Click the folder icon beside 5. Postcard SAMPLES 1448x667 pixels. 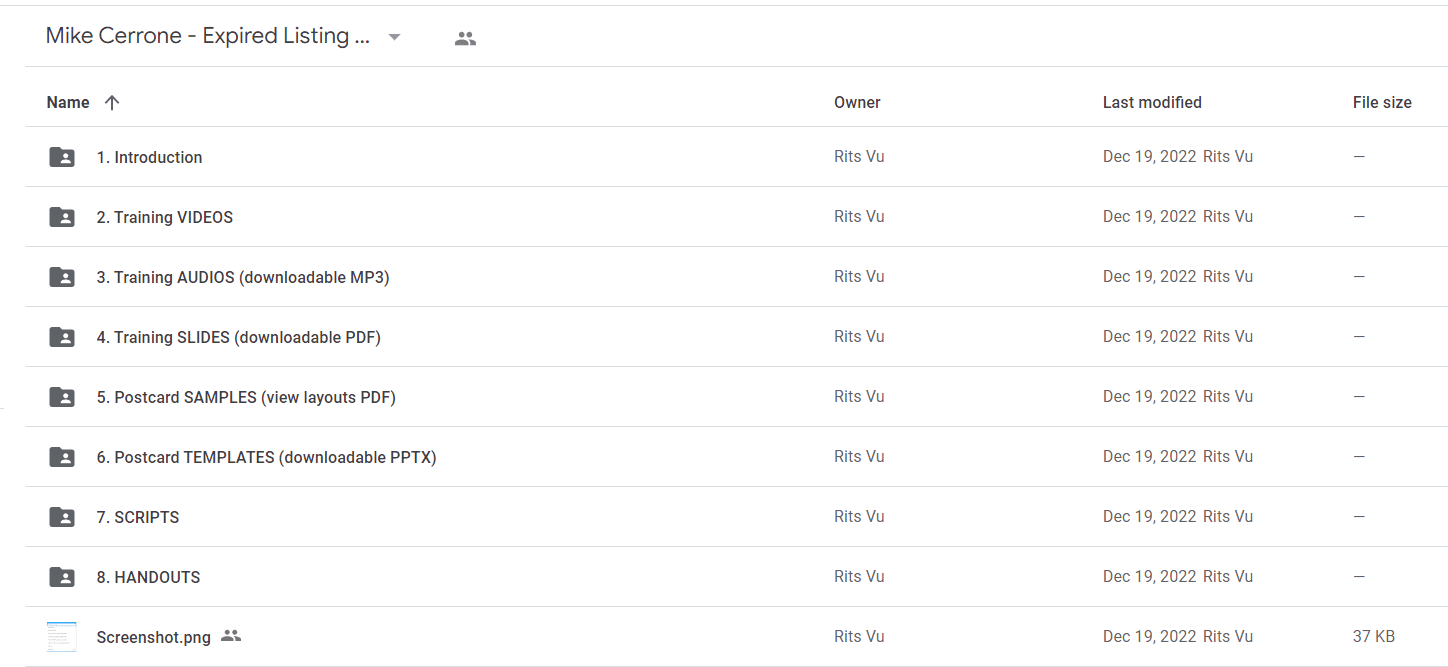(62, 397)
